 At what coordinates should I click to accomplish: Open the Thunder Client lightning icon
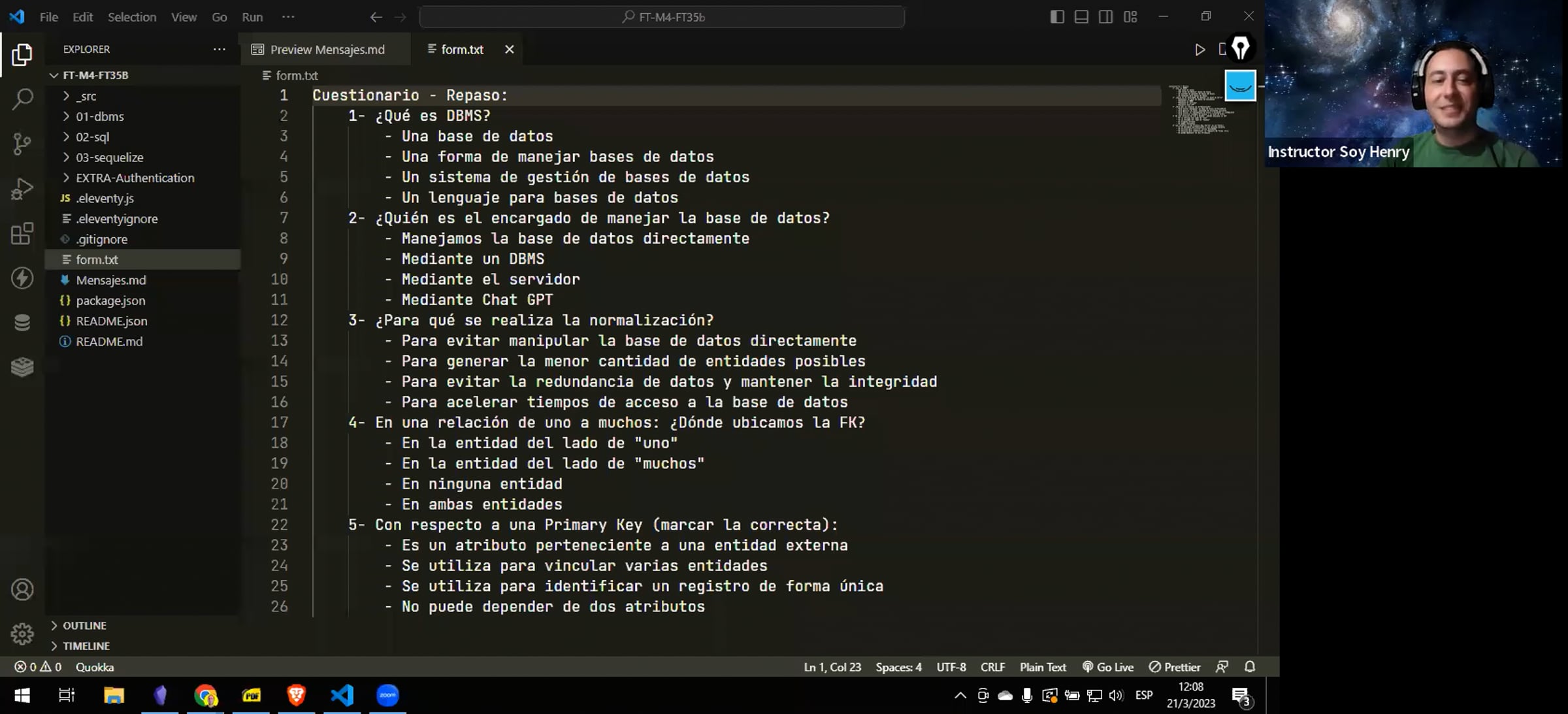22,278
